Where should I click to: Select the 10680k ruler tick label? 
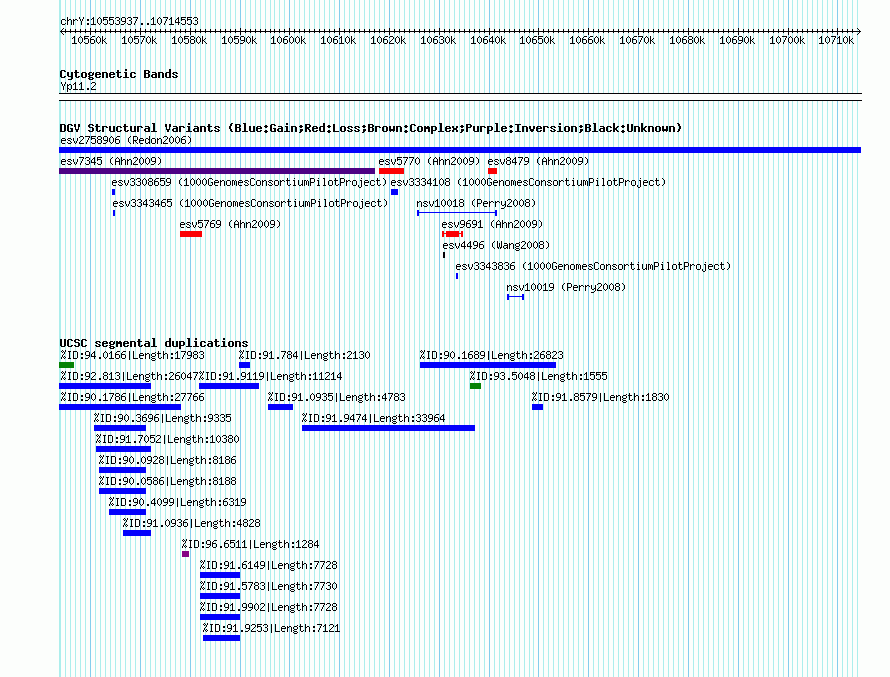pos(687,40)
